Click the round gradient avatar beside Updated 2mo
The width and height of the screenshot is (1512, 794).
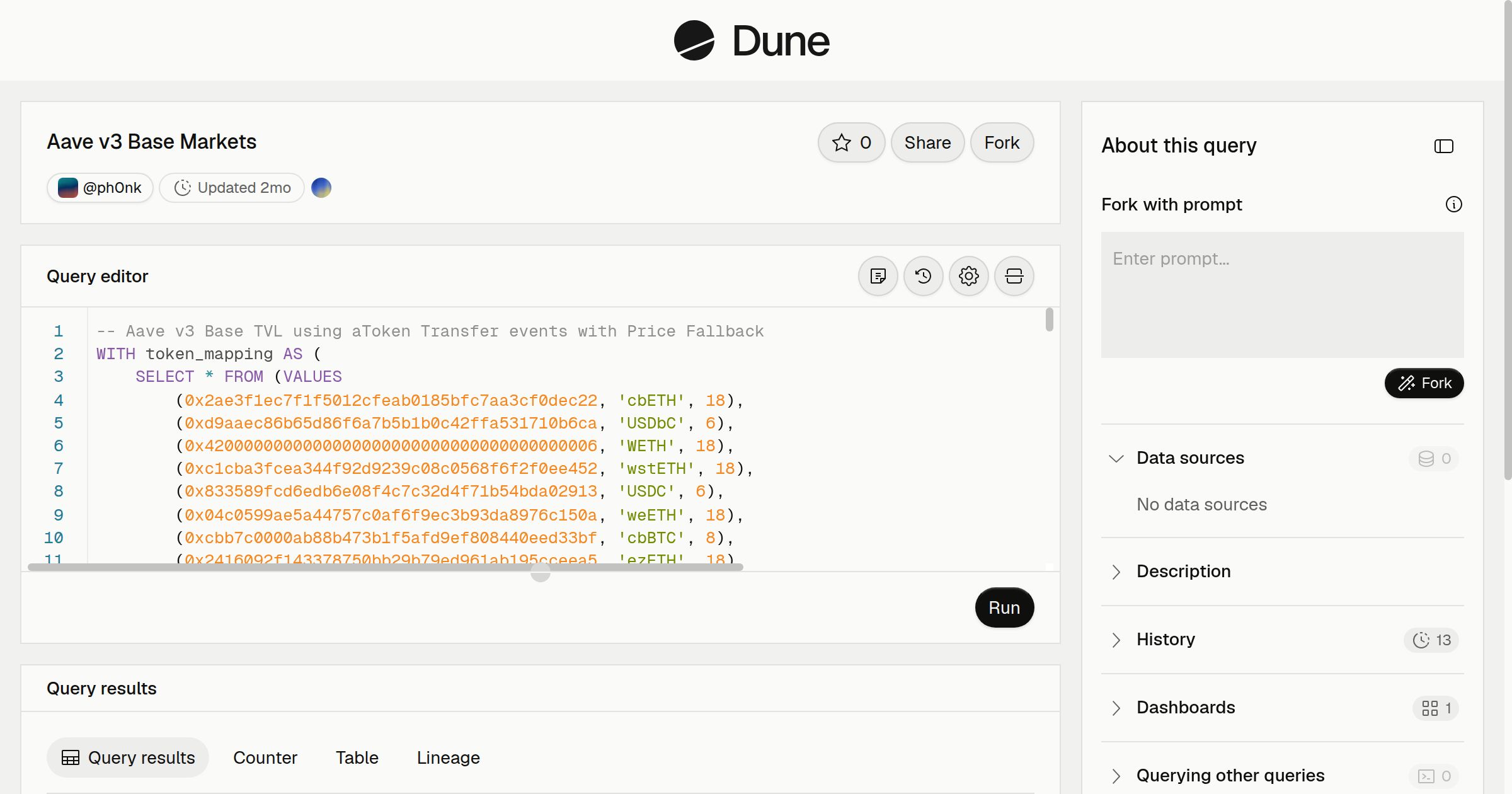coord(321,188)
